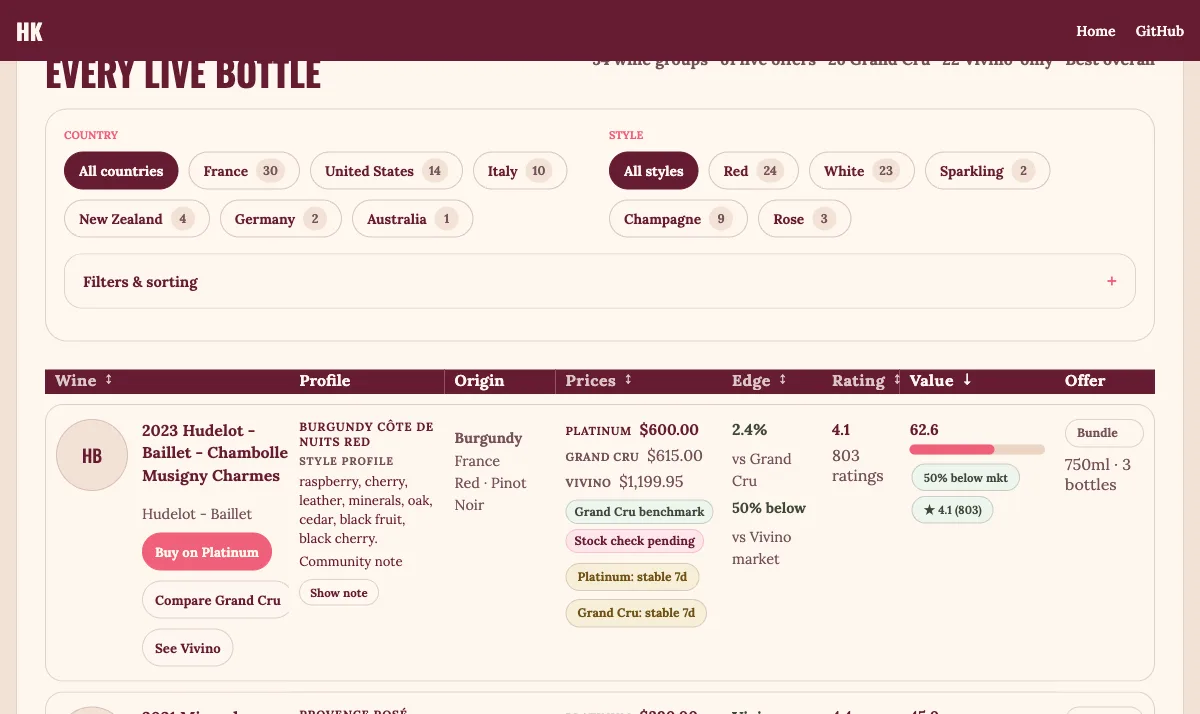
Task: Sort table by Prices column
Action: pyautogui.click(x=599, y=380)
